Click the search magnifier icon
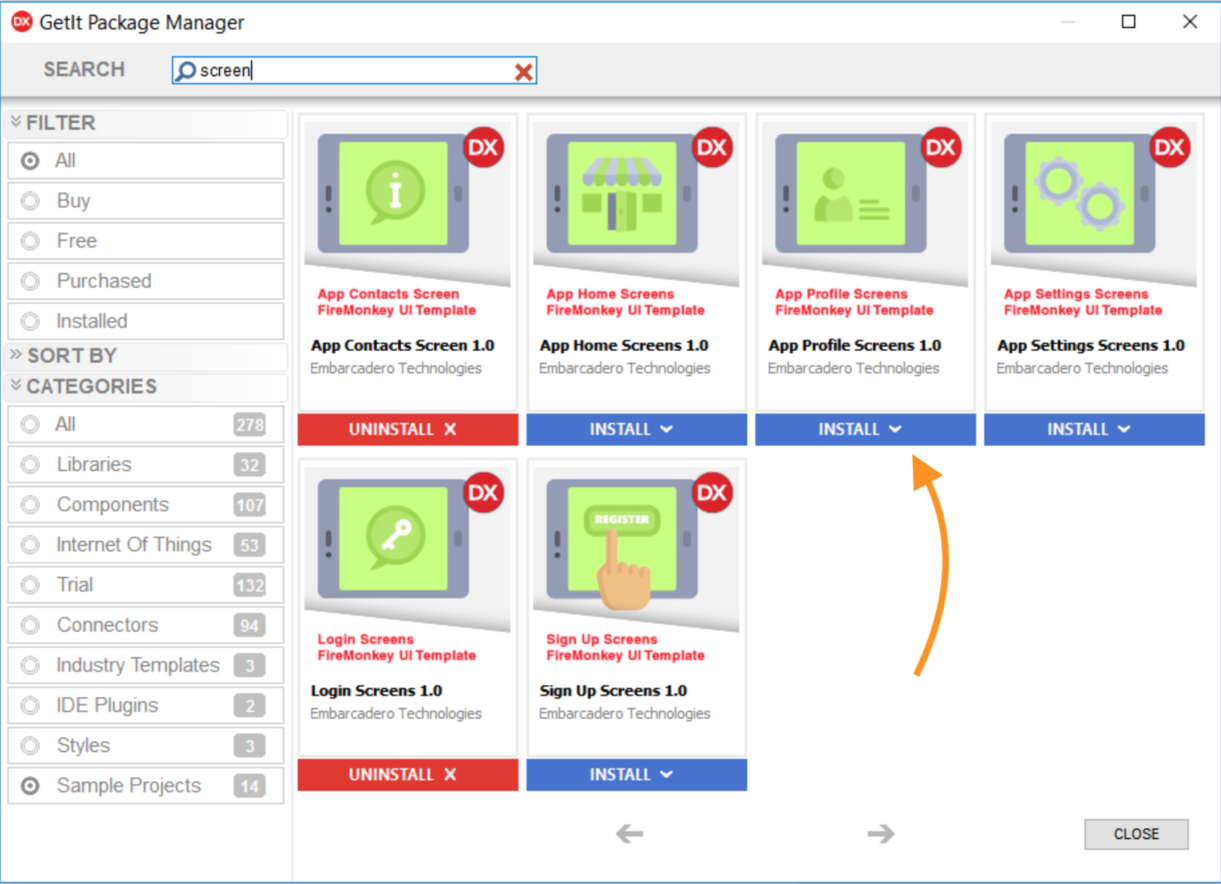The height and width of the screenshot is (884, 1221). (x=186, y=71)
